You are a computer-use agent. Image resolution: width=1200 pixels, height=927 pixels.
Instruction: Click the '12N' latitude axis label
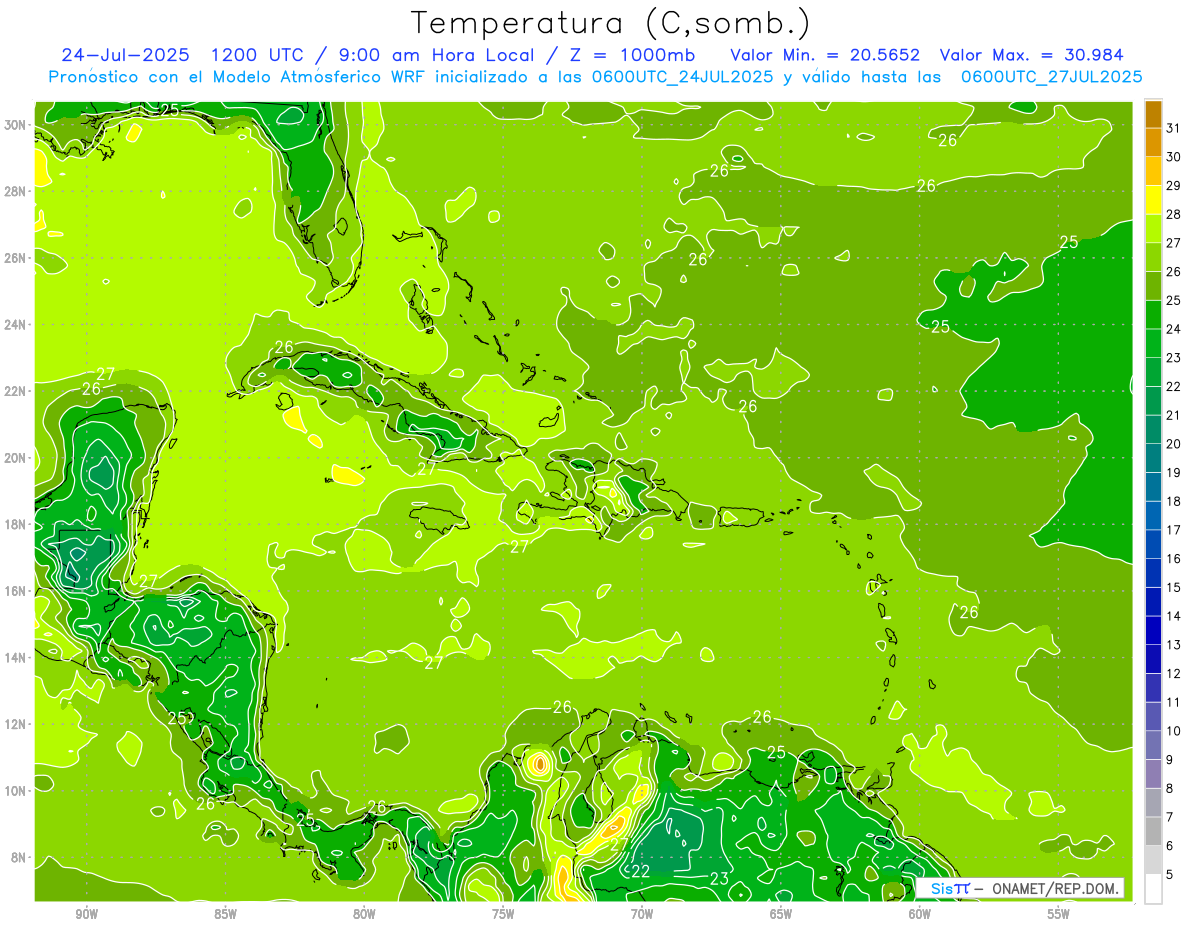pos(16,724)
